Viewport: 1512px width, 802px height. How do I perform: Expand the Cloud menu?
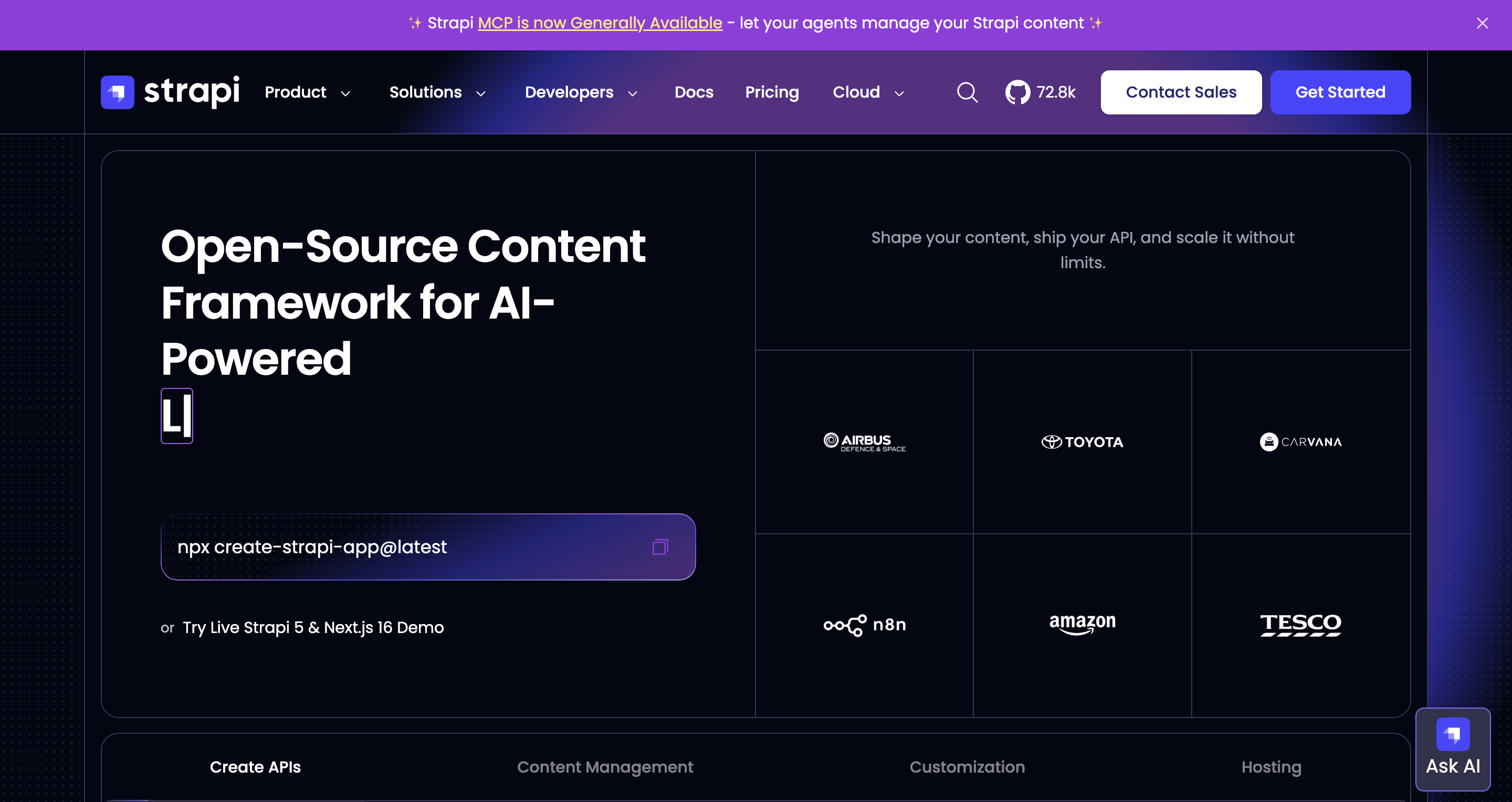[868, 92]
